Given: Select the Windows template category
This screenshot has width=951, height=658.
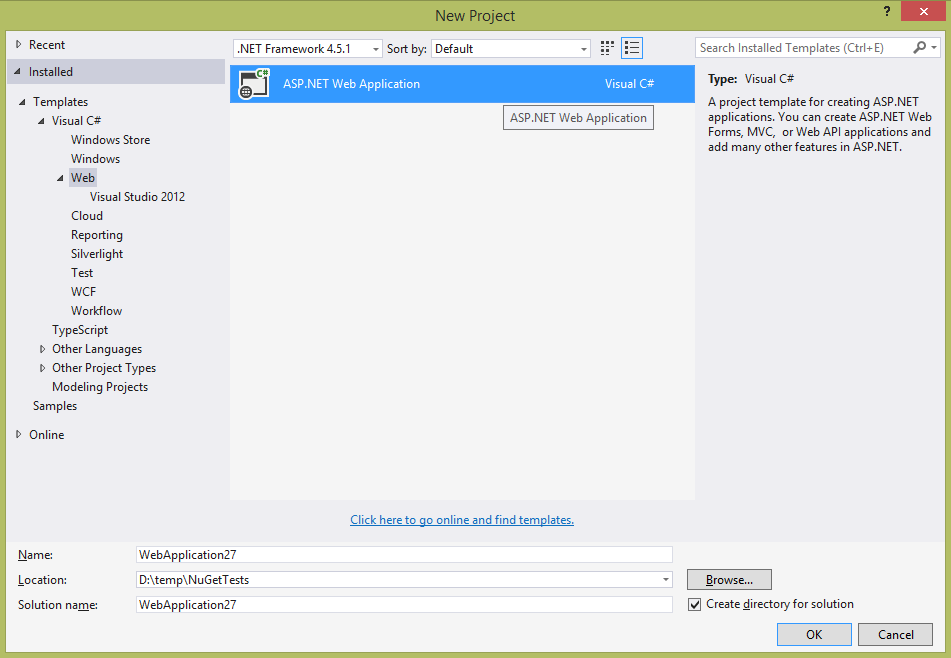Looking at the screenshot, I should pos(95,159).
